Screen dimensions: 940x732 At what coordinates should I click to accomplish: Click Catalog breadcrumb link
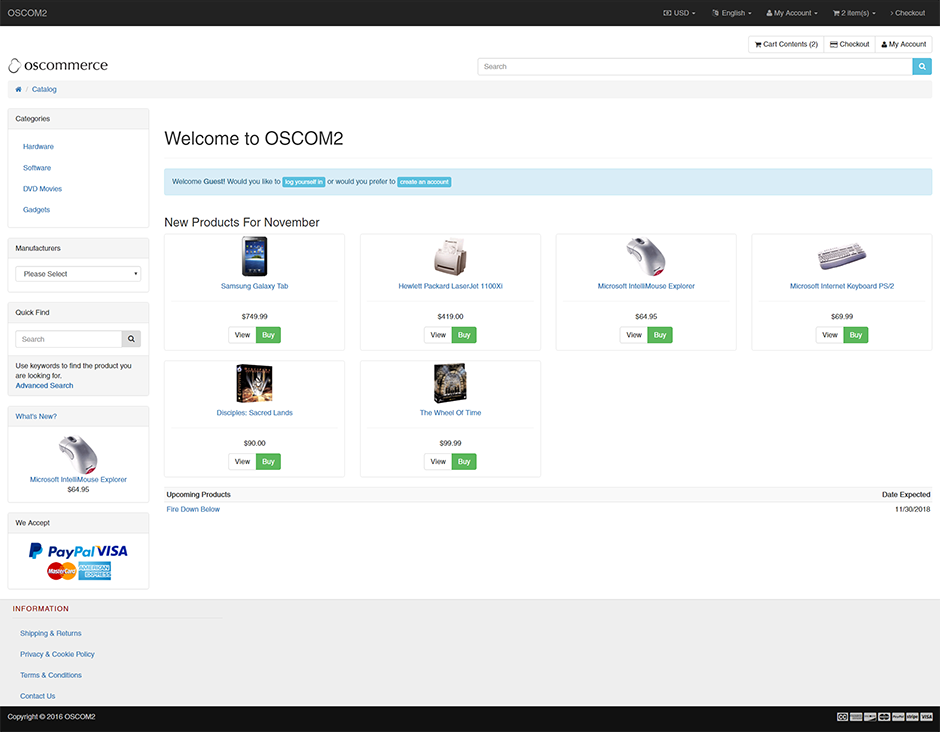point(44,89)
